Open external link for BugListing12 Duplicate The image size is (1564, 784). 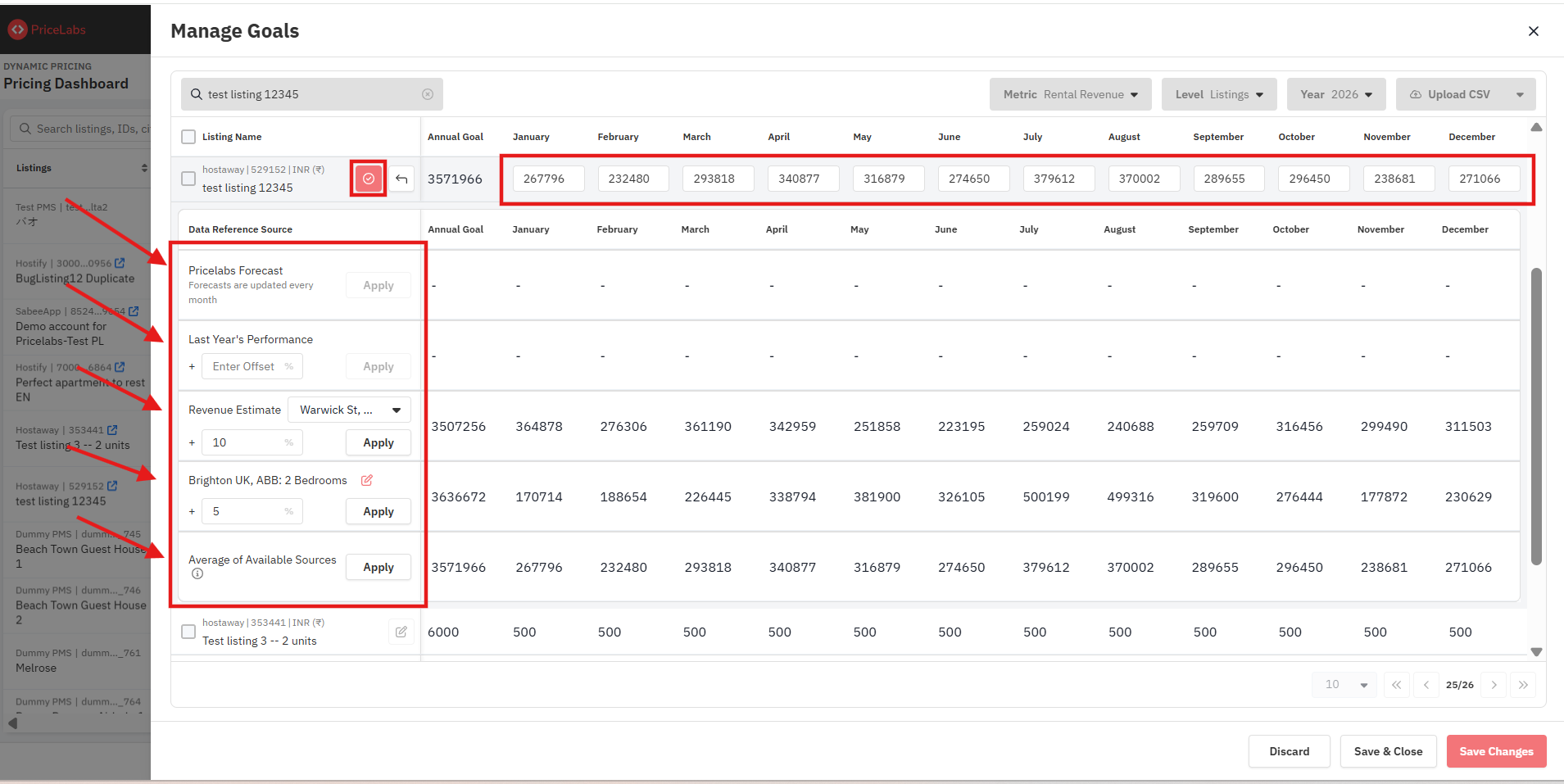point(120,263)
